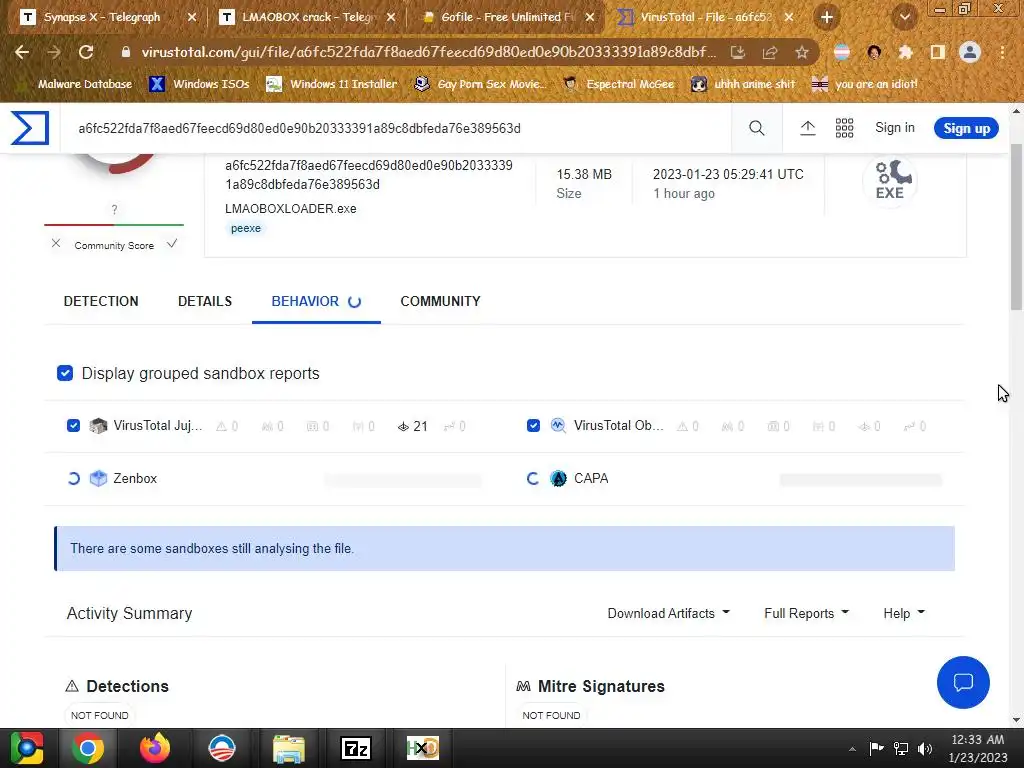This screenshot has width=1024, height=768.
Task: Toggle Display grouped sandbox reports checkbox
Action: click(65, 373)
